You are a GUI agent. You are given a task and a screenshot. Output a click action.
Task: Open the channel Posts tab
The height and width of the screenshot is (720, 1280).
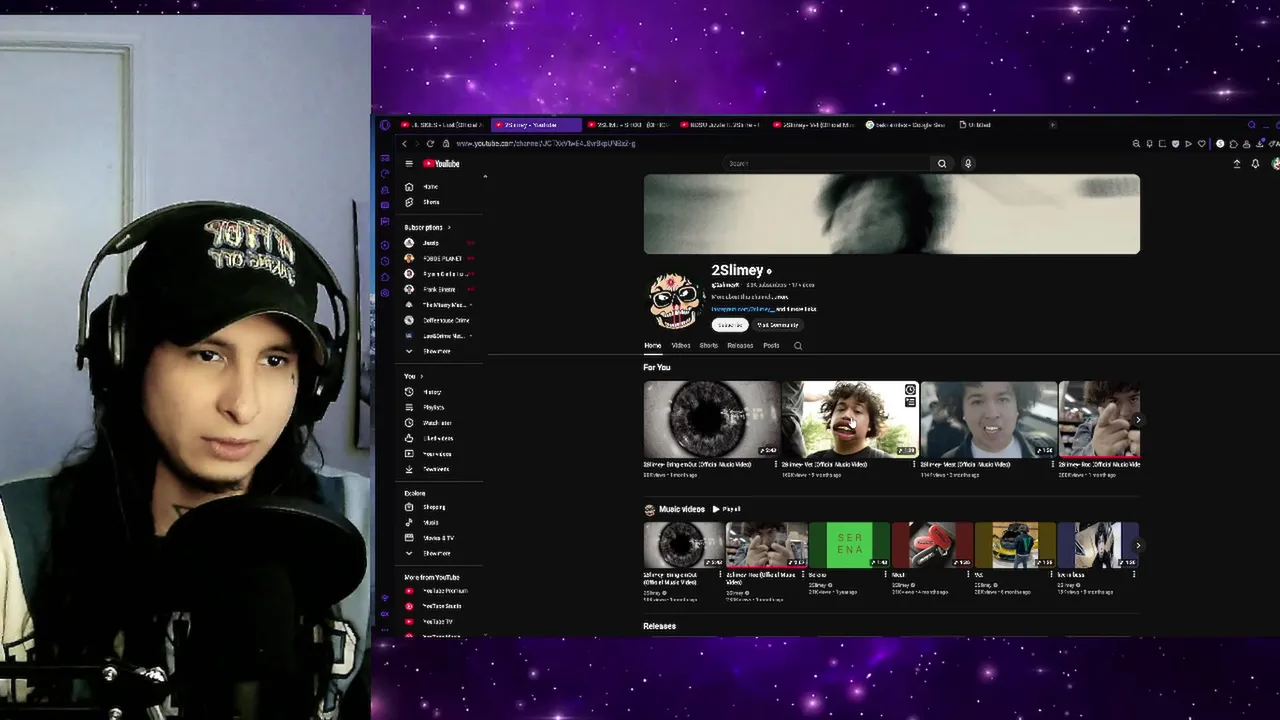point(771,346)
